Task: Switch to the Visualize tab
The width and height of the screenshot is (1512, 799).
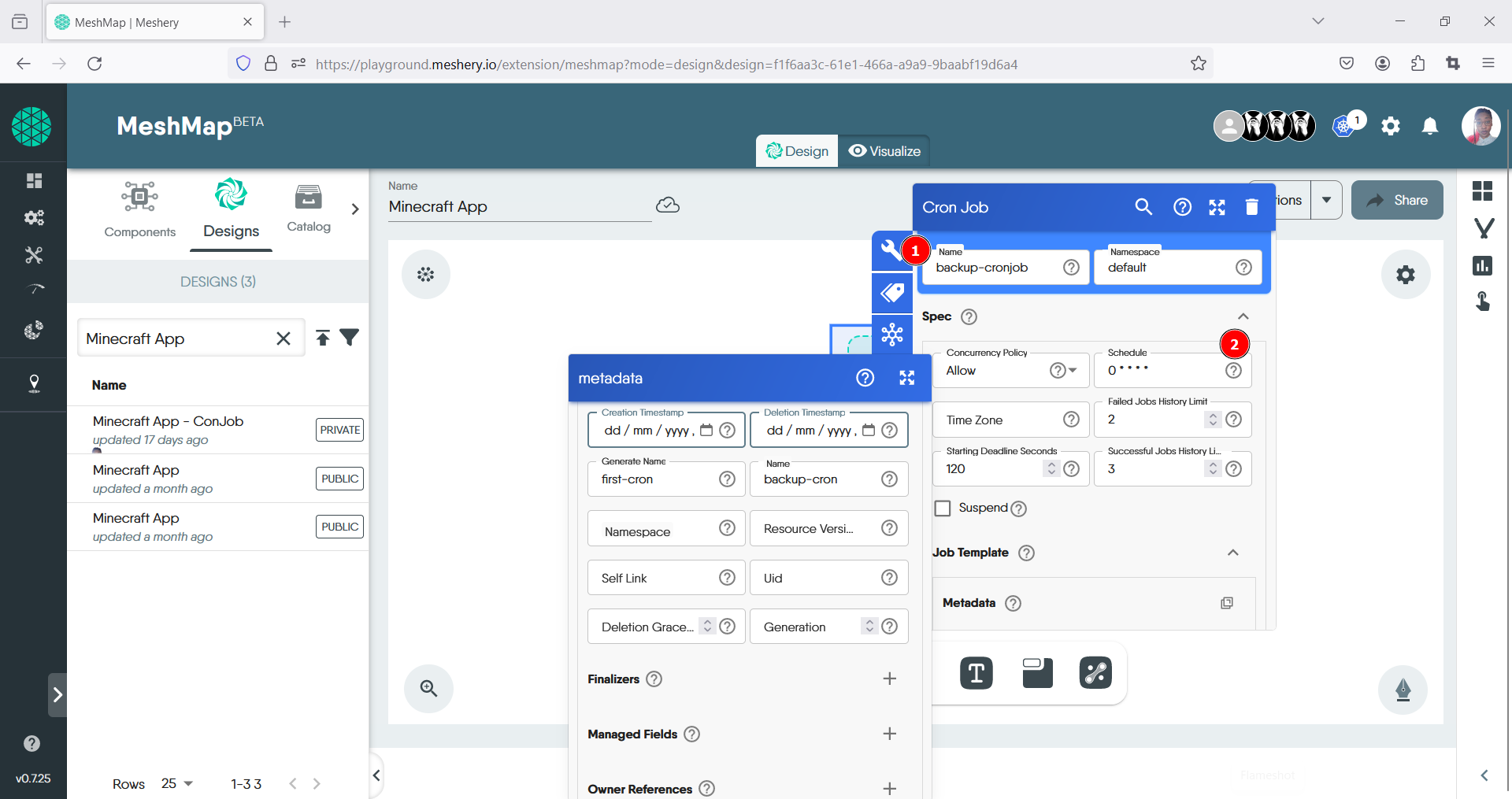Action: point(884,150)
